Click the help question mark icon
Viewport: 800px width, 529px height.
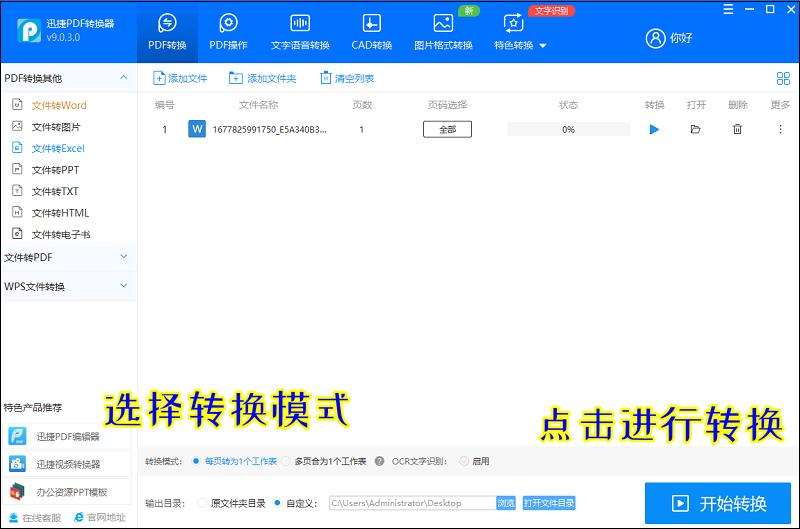coord(379,461)
